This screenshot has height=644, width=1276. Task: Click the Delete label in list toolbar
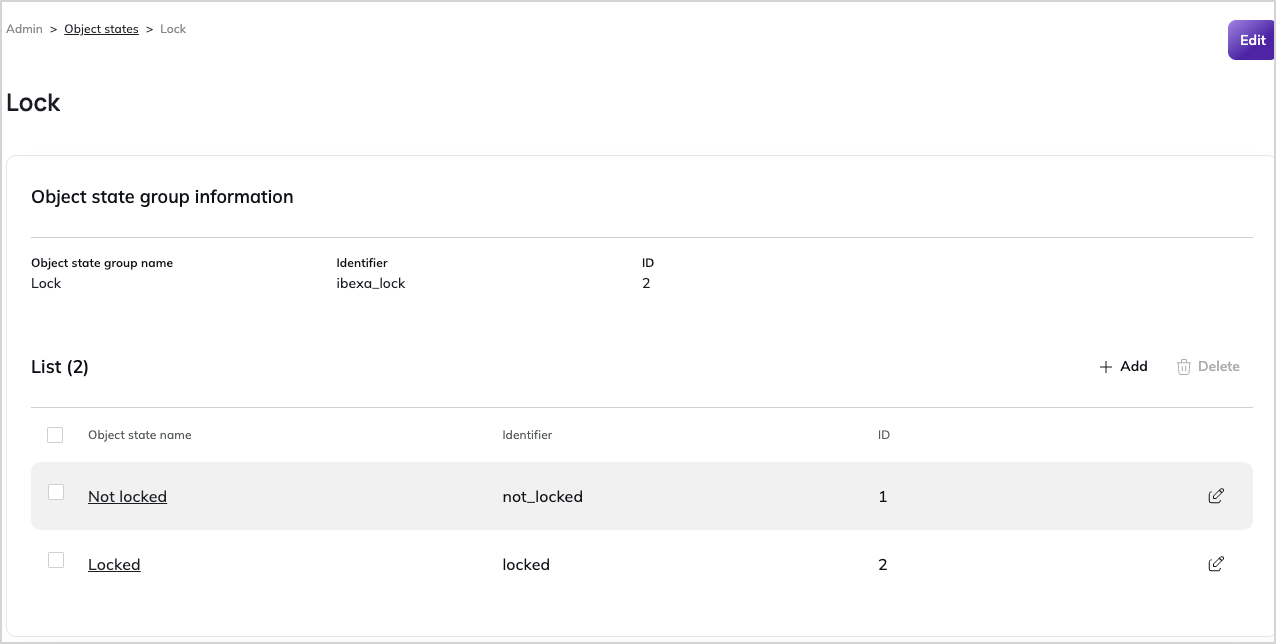1219,366
